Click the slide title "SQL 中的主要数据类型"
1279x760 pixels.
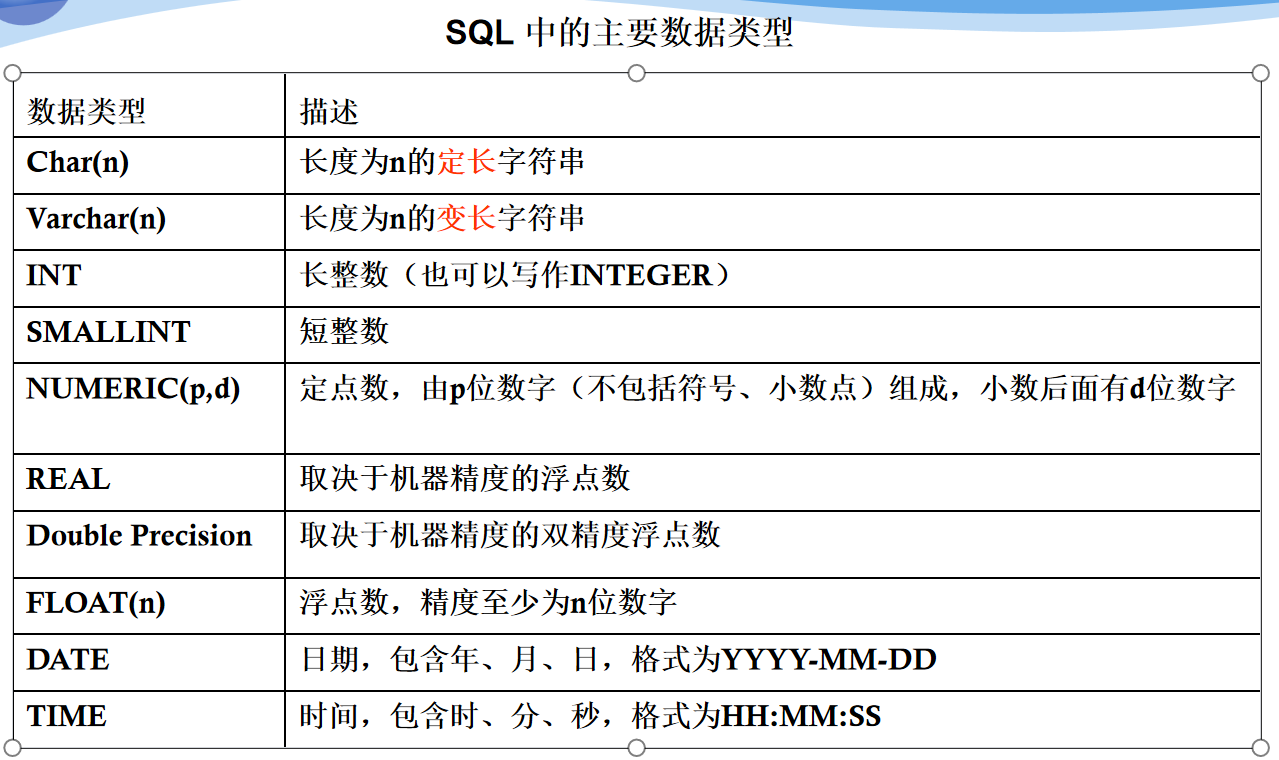tap(619, 32)
